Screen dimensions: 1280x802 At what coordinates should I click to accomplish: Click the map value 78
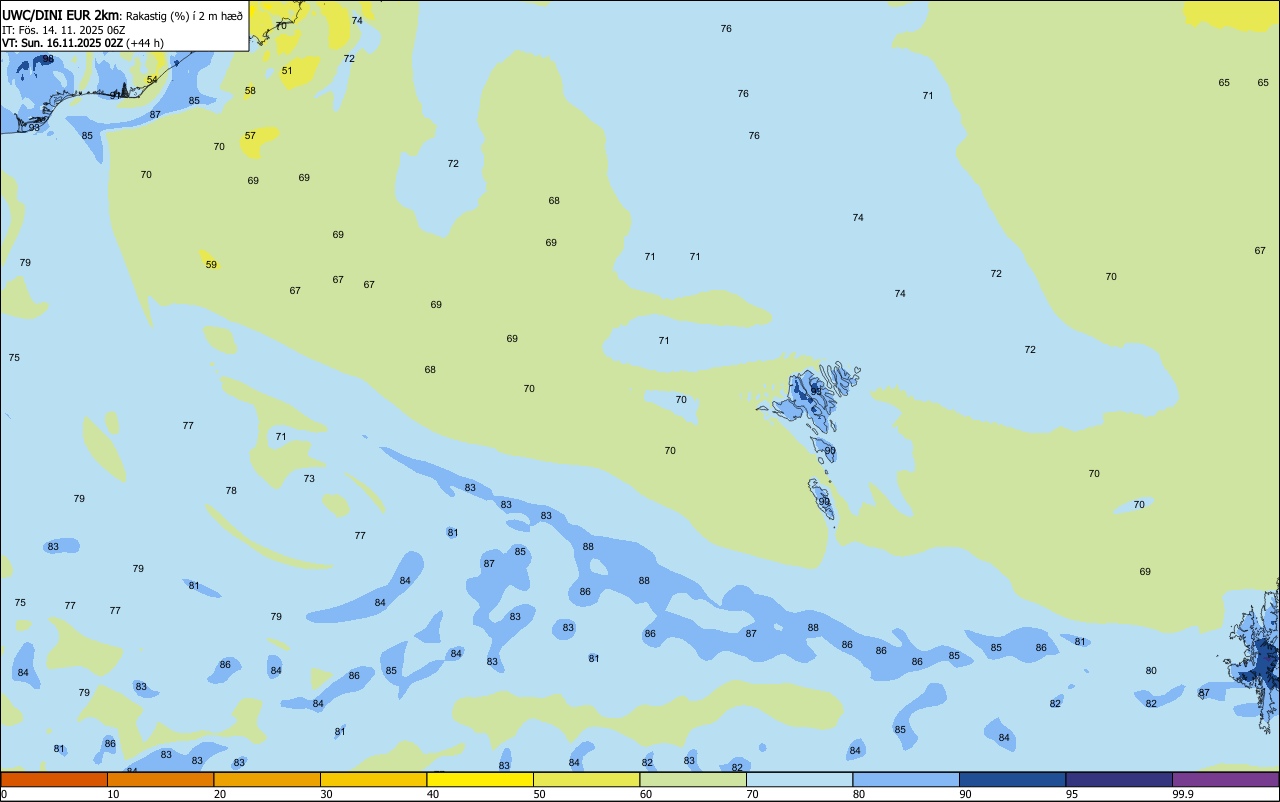231,490
